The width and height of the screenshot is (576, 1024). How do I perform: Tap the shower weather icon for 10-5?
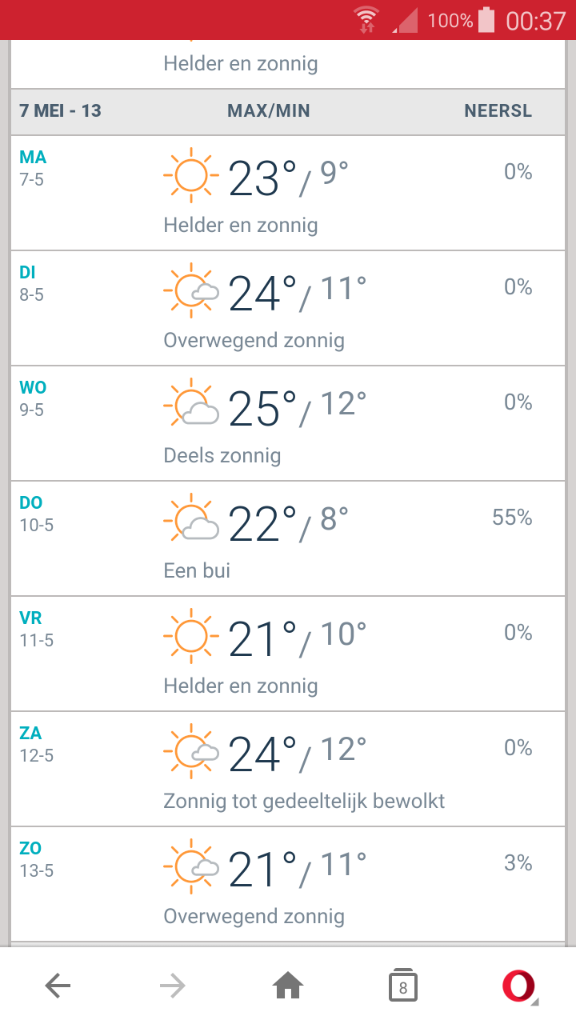(191, 520)
